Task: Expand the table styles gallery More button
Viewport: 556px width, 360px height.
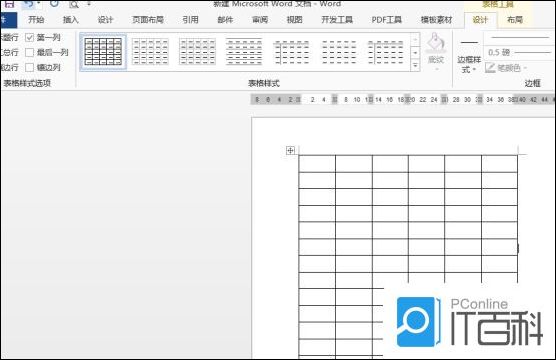Action: click(x=415, y=66)
